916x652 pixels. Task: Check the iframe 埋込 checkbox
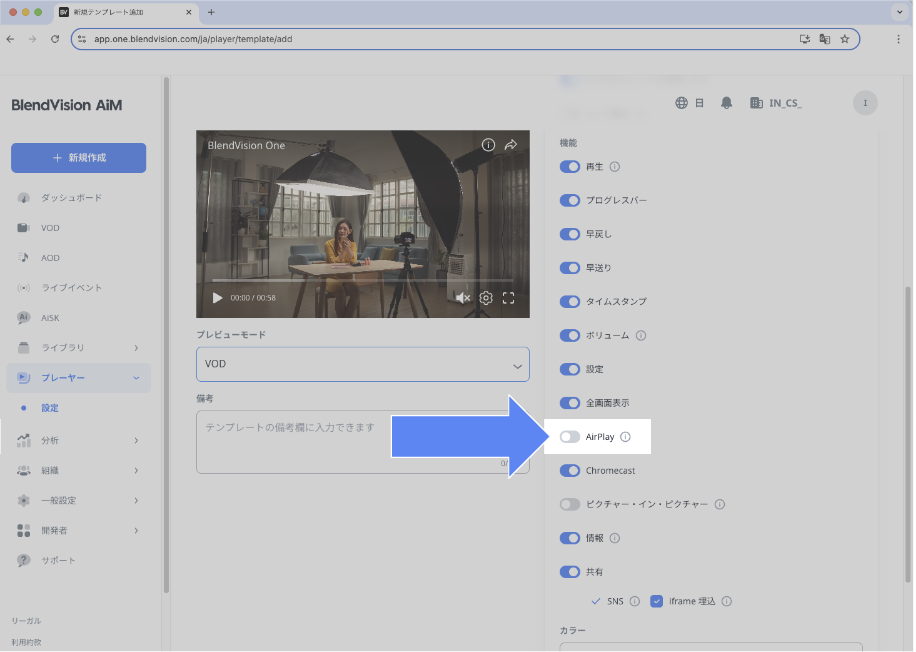[657, 601]
